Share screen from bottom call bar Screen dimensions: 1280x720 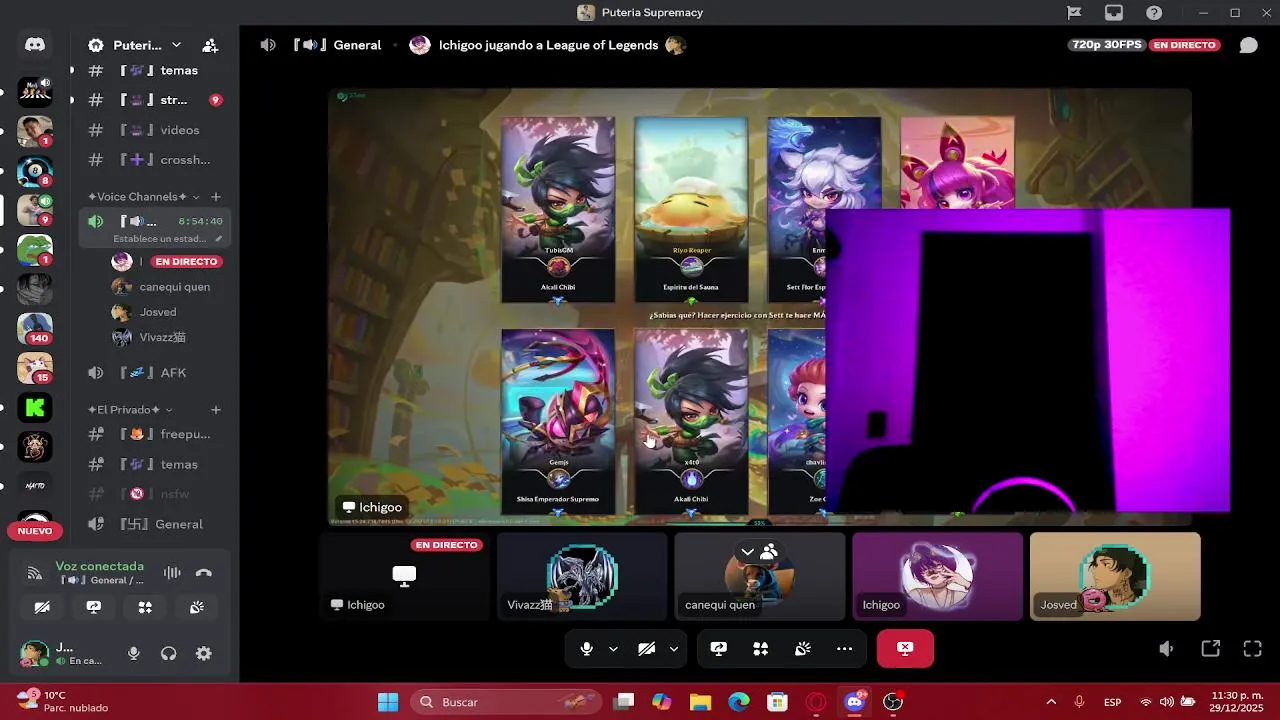[718, 649]
